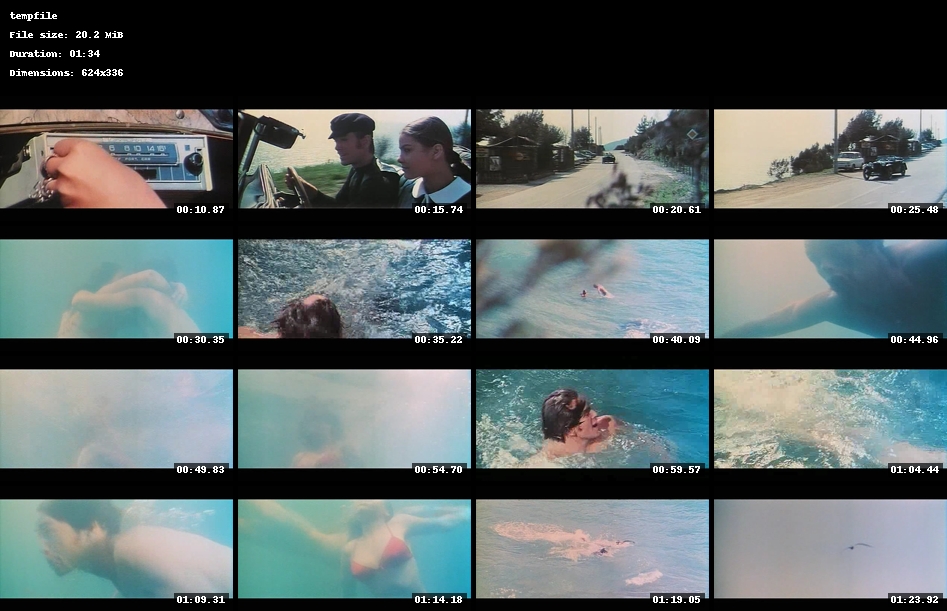Click the 01:19.05 timestamp label

tap(676, 600)
